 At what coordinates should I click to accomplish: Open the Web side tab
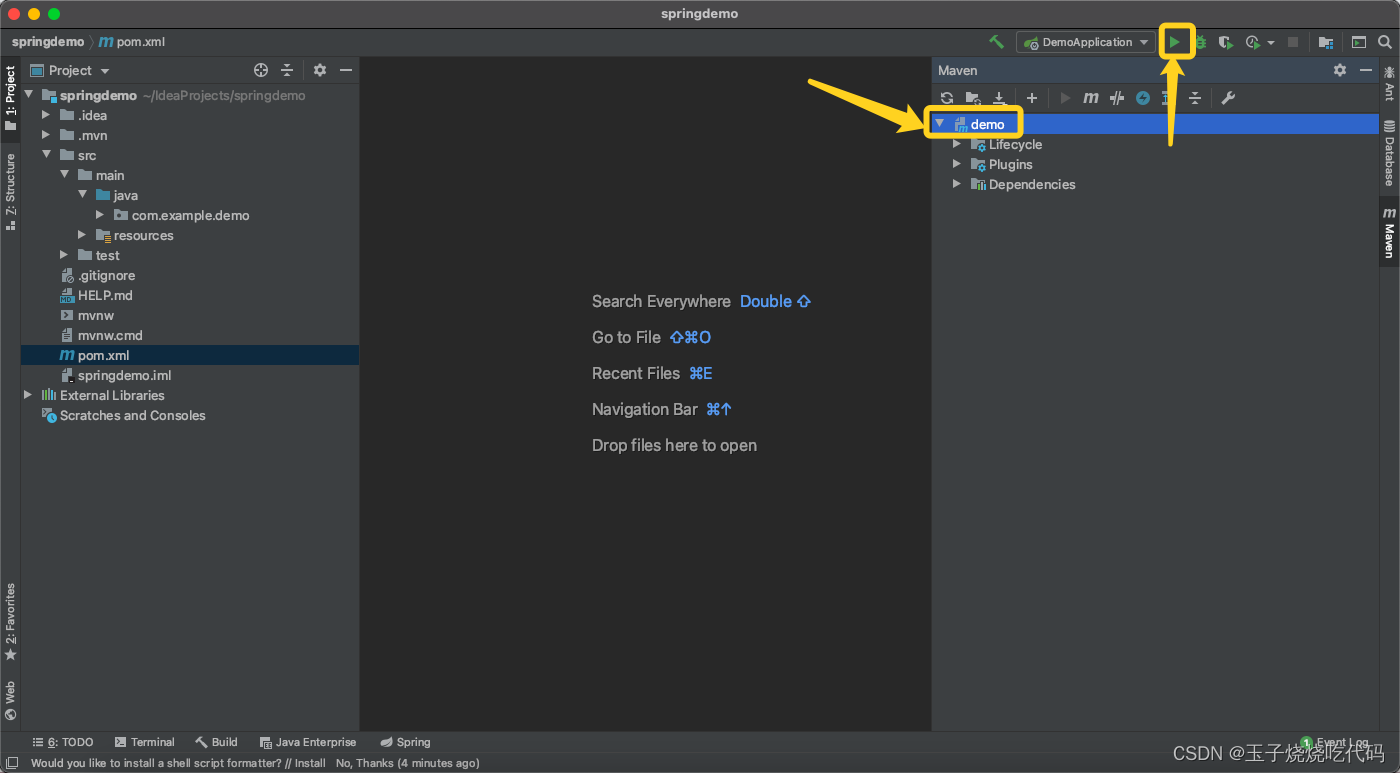click(10, 701)
